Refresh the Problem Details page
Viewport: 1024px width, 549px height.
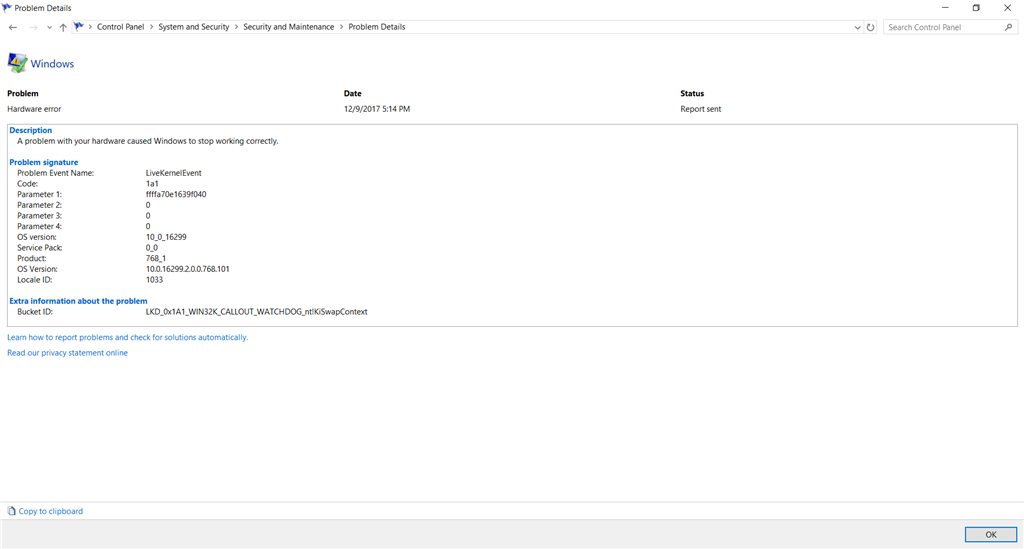pyautogui.click(x=871, y=27)
